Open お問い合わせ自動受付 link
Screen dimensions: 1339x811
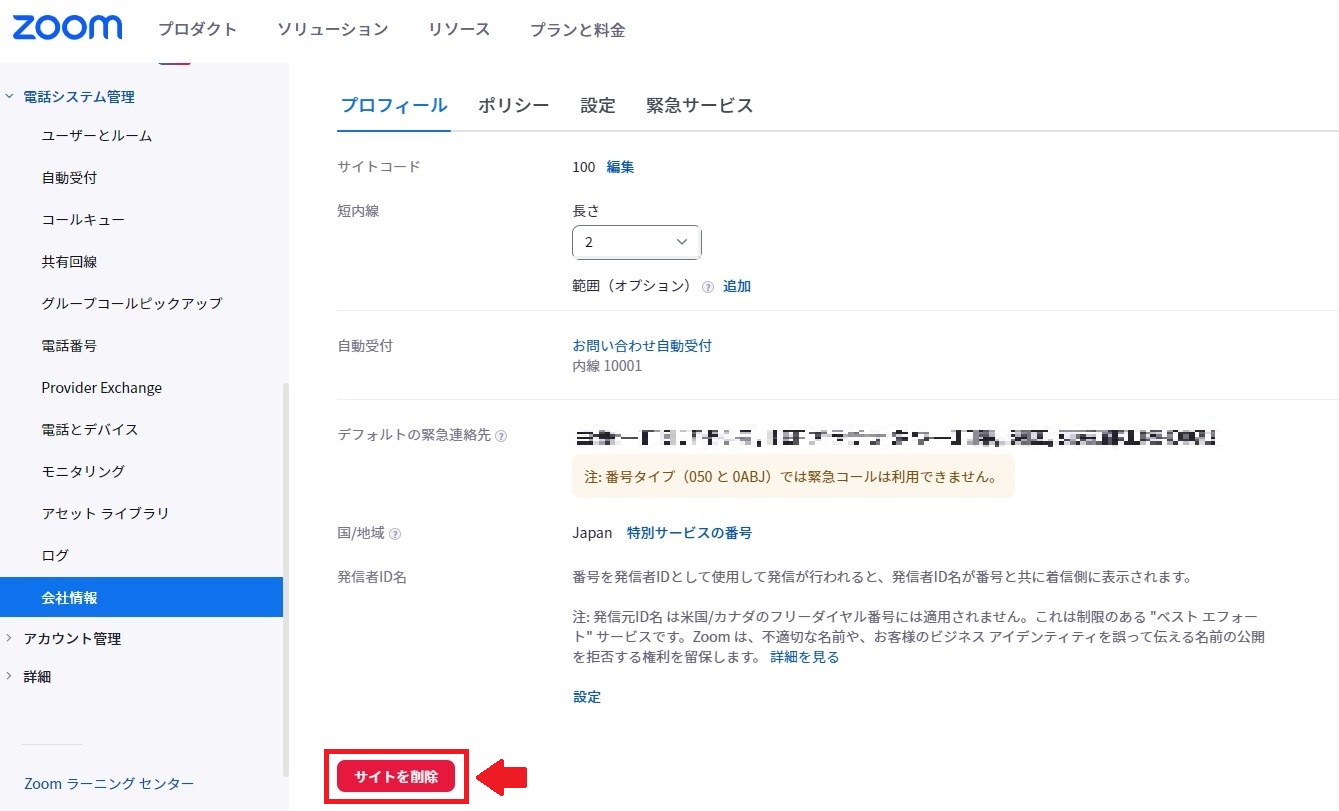click(x=641, y=345)
